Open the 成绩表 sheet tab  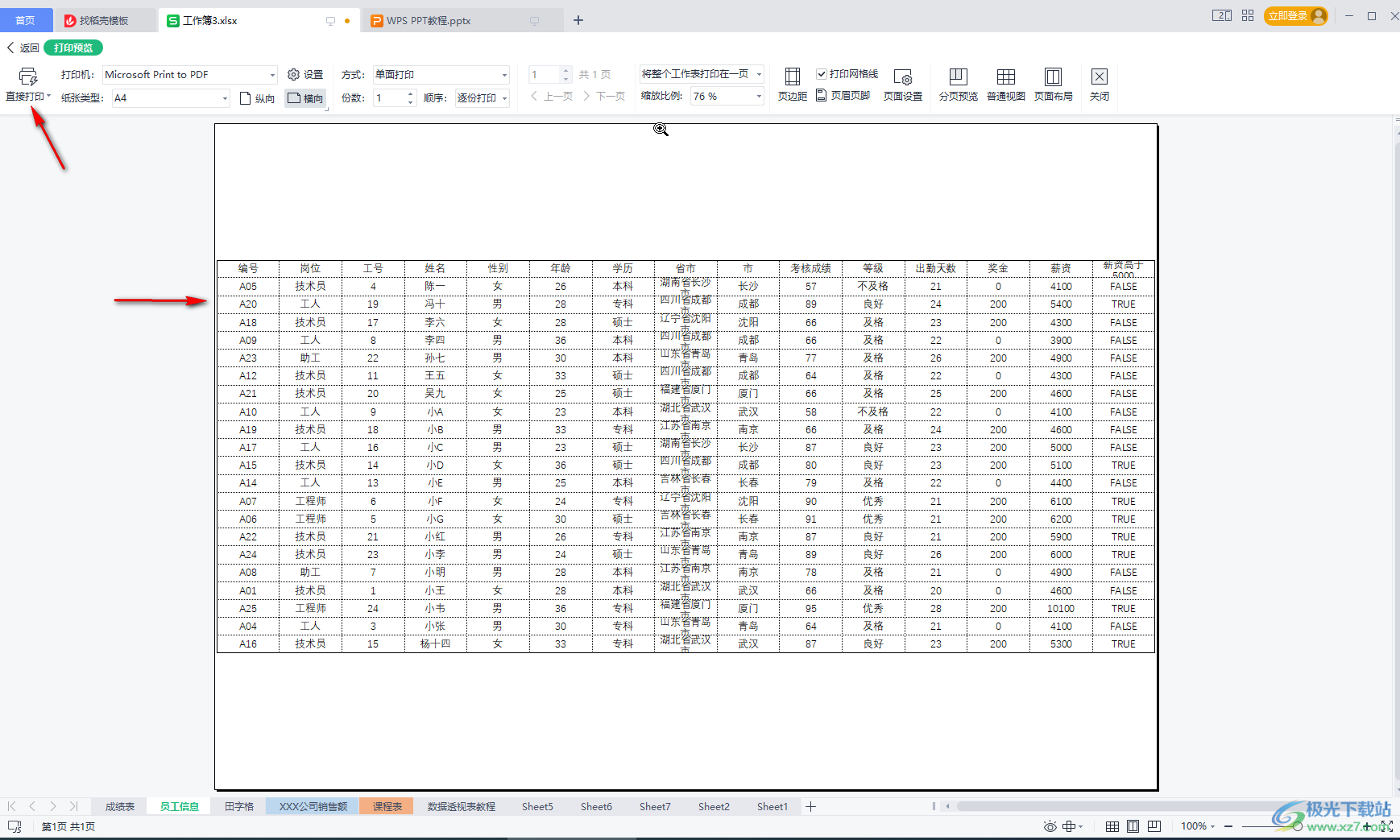[120, 806]
